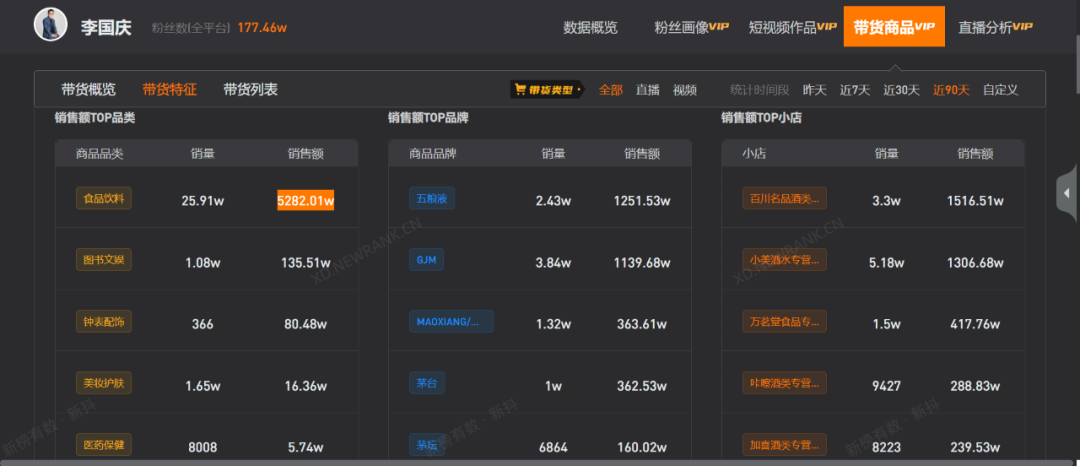The height and width of the screenshot is (466, 1080).
Task: Click the 1251.53w brand sales value
Action: tap(642, 201)
